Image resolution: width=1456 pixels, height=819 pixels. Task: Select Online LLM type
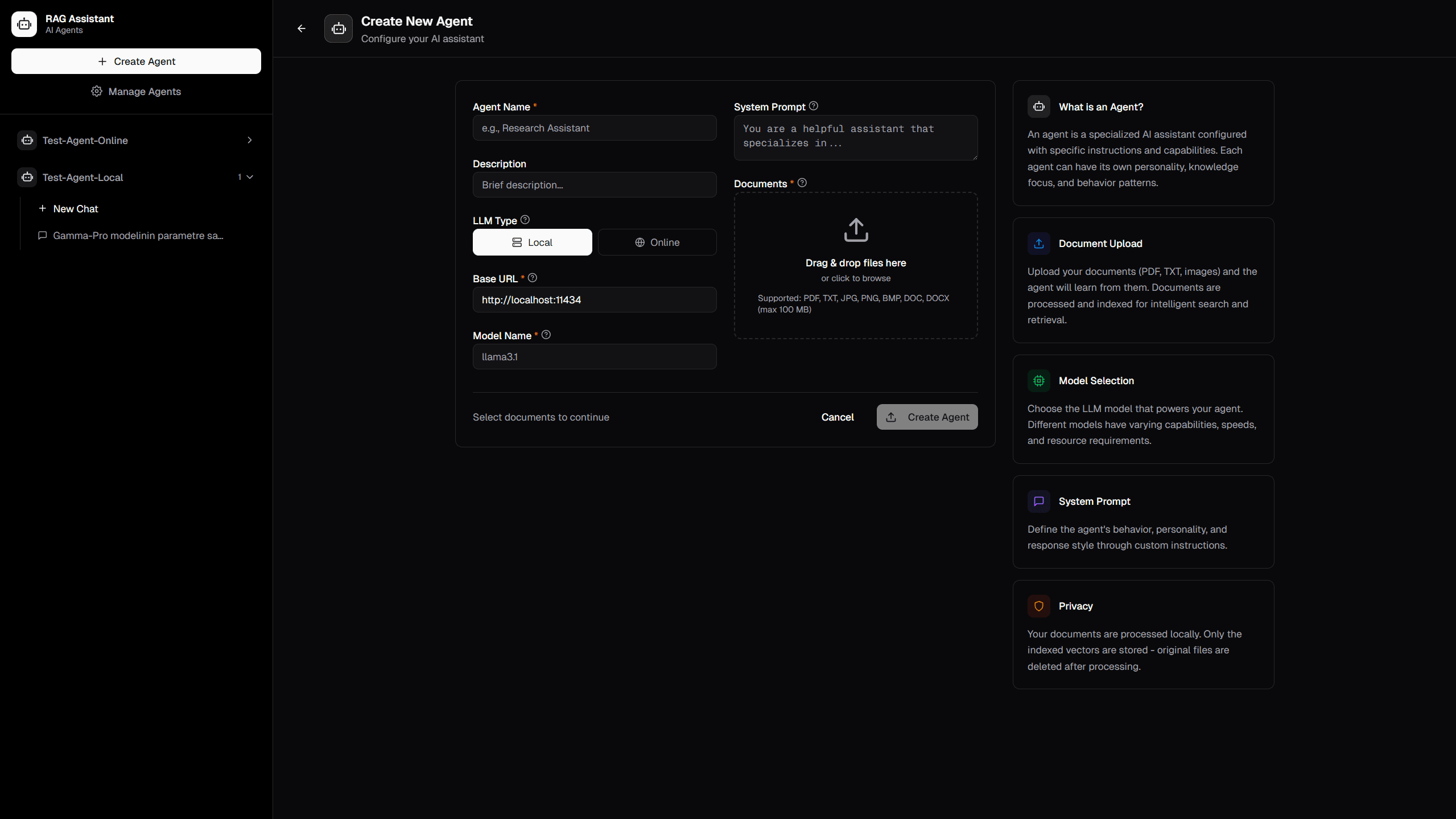657,242
